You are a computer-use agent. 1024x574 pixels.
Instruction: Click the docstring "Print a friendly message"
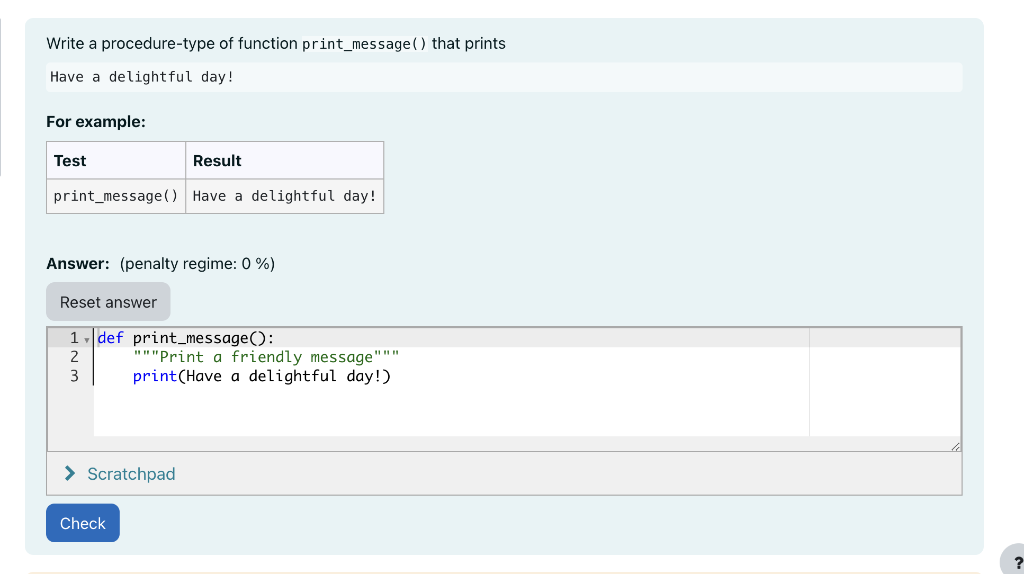coord(266,357)
